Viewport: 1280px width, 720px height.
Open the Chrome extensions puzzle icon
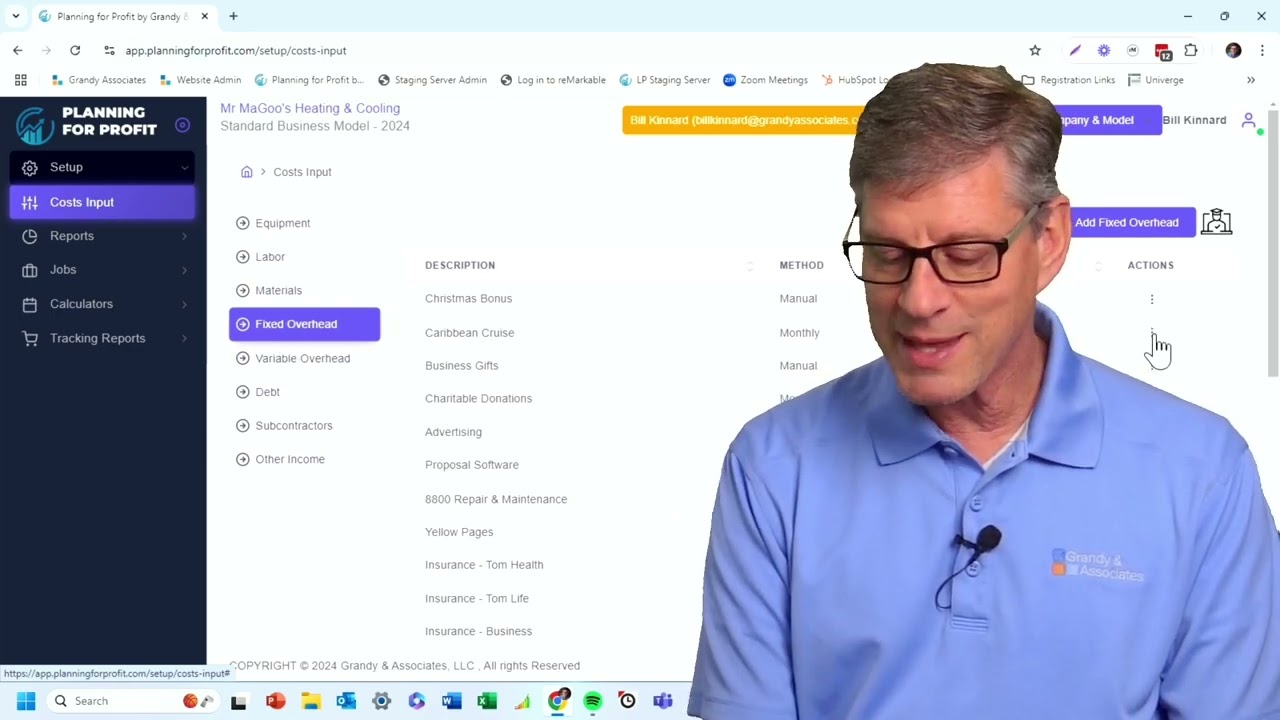click(1191, 50)
